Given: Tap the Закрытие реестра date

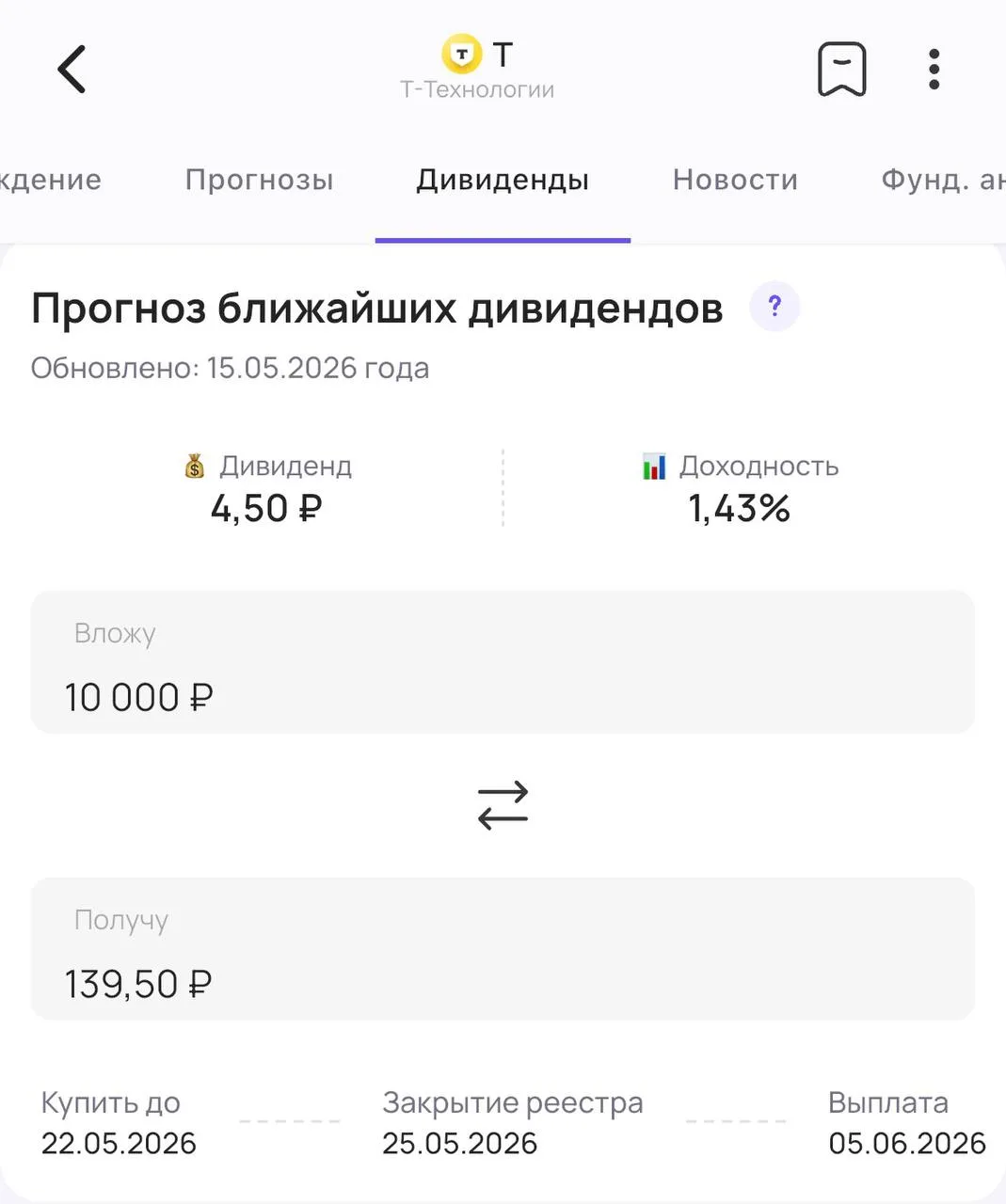Looking at the screenshot, I should coord(459,1143).
